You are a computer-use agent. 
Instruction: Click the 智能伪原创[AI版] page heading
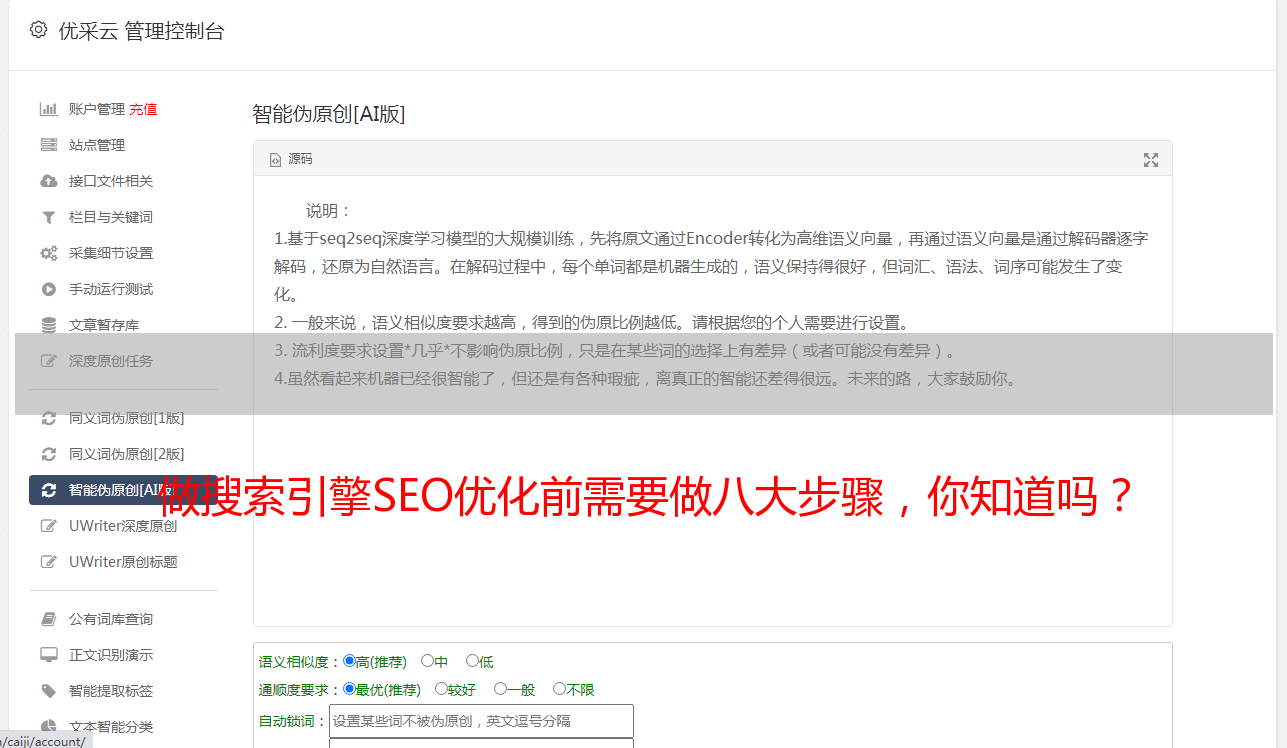[x=328, y=114]
